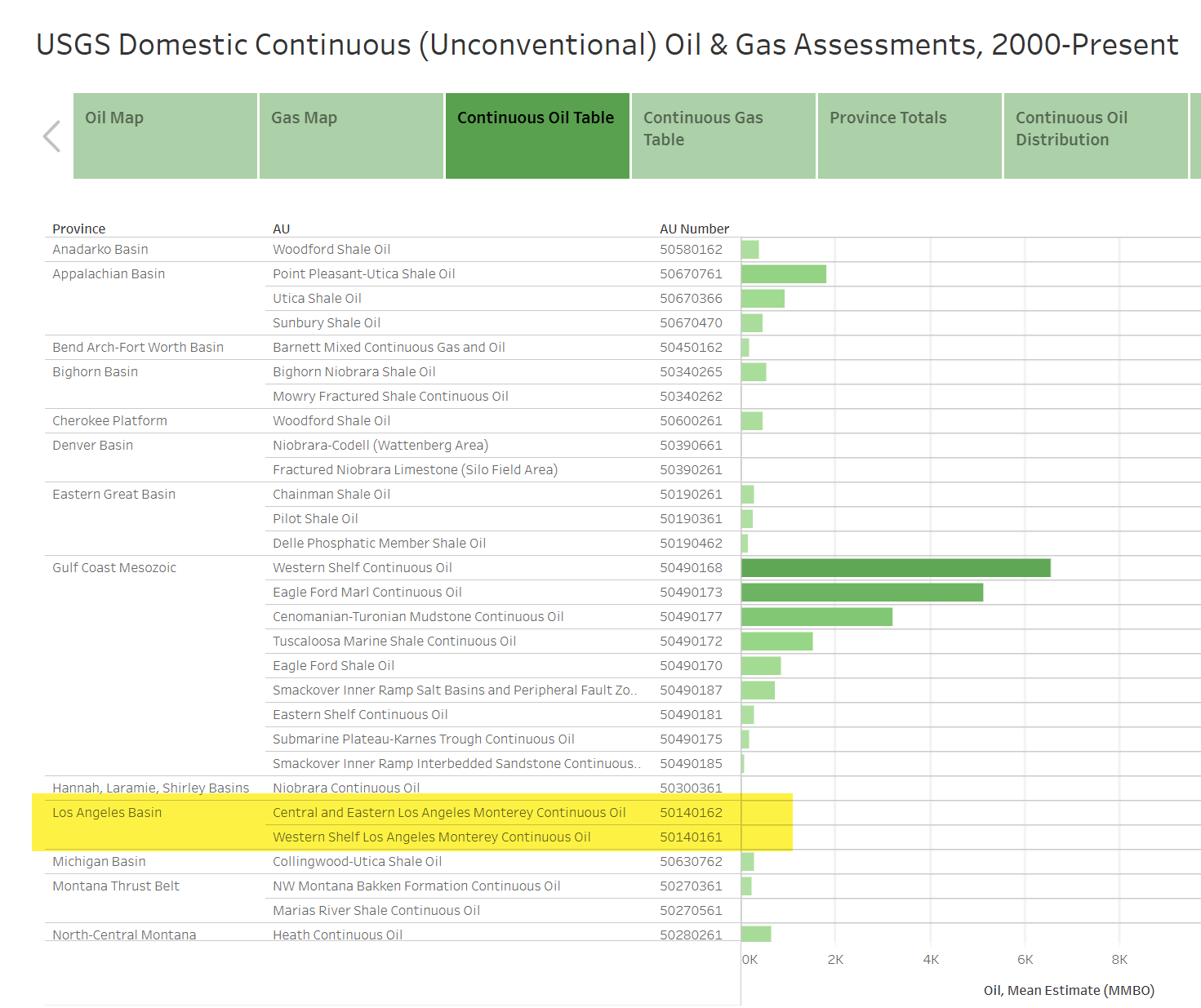
Task: Open the Continuous Gas Table tab
Action: coord(723,135)
